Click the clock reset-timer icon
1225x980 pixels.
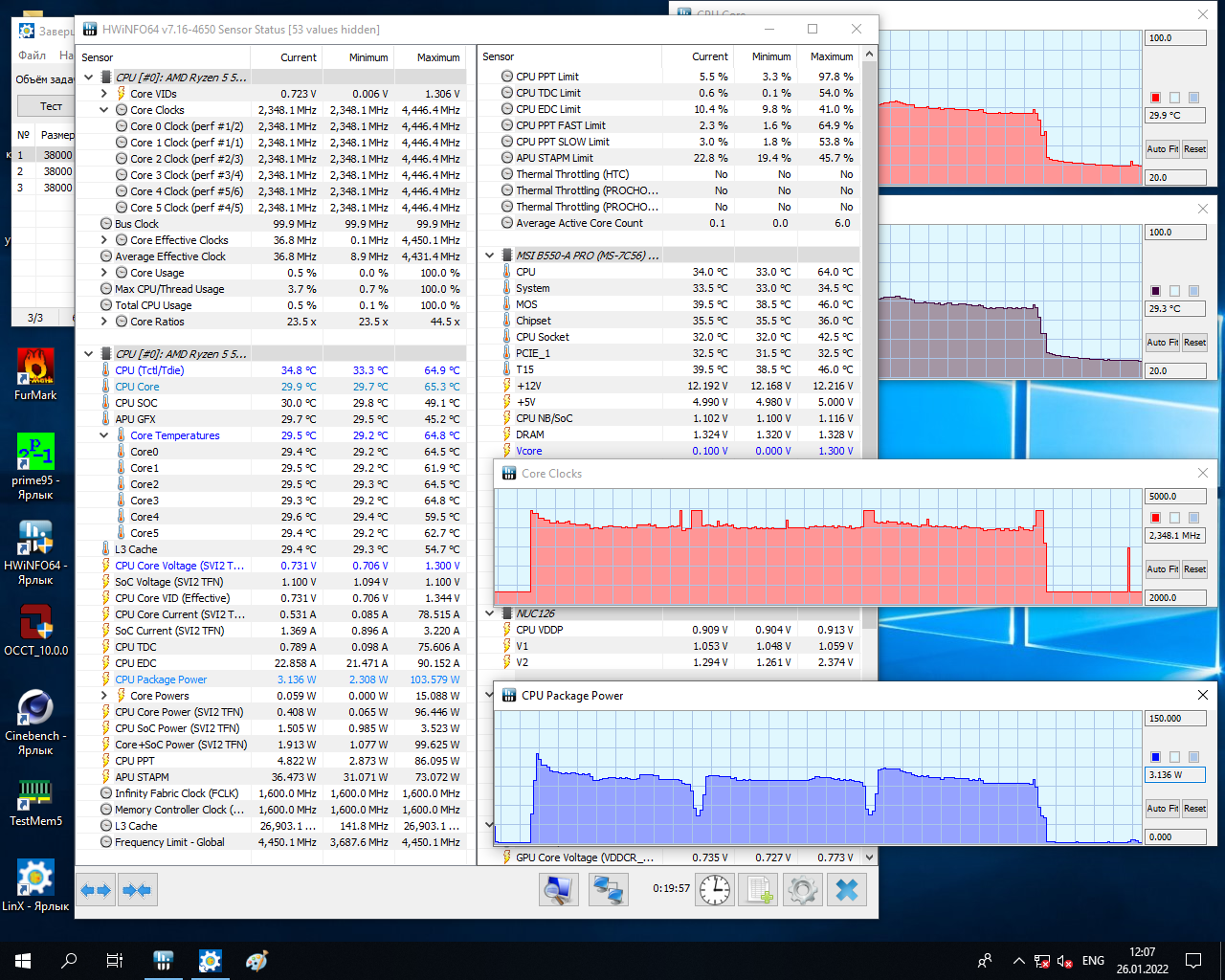coord(715,890)
